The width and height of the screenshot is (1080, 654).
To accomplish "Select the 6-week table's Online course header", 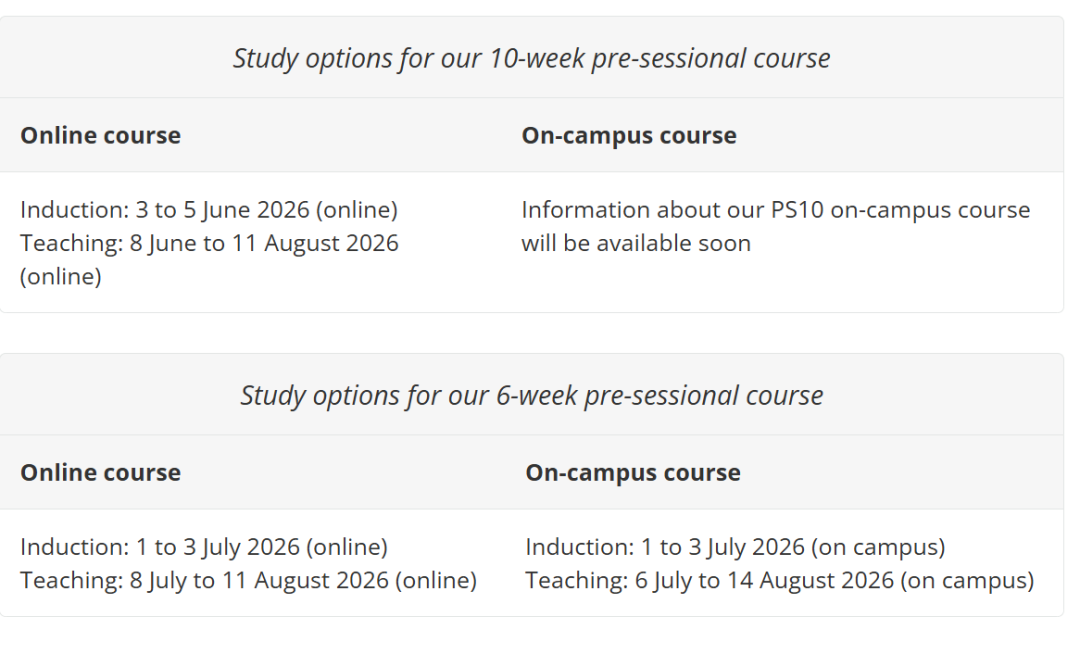I will [100, 473].
